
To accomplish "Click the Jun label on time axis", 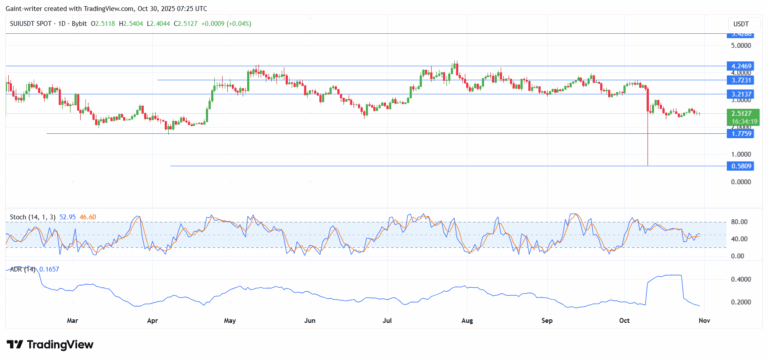I will pyautogui.click(x=309, y=321).
